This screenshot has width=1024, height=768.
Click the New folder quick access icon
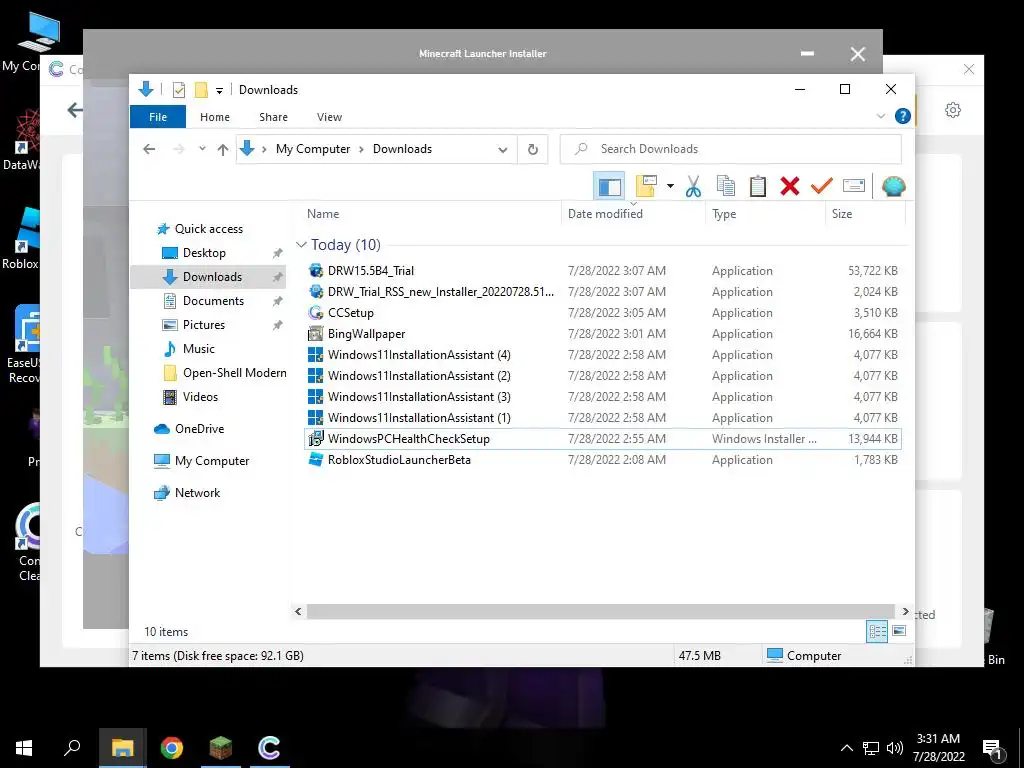[x=201, y=89]
